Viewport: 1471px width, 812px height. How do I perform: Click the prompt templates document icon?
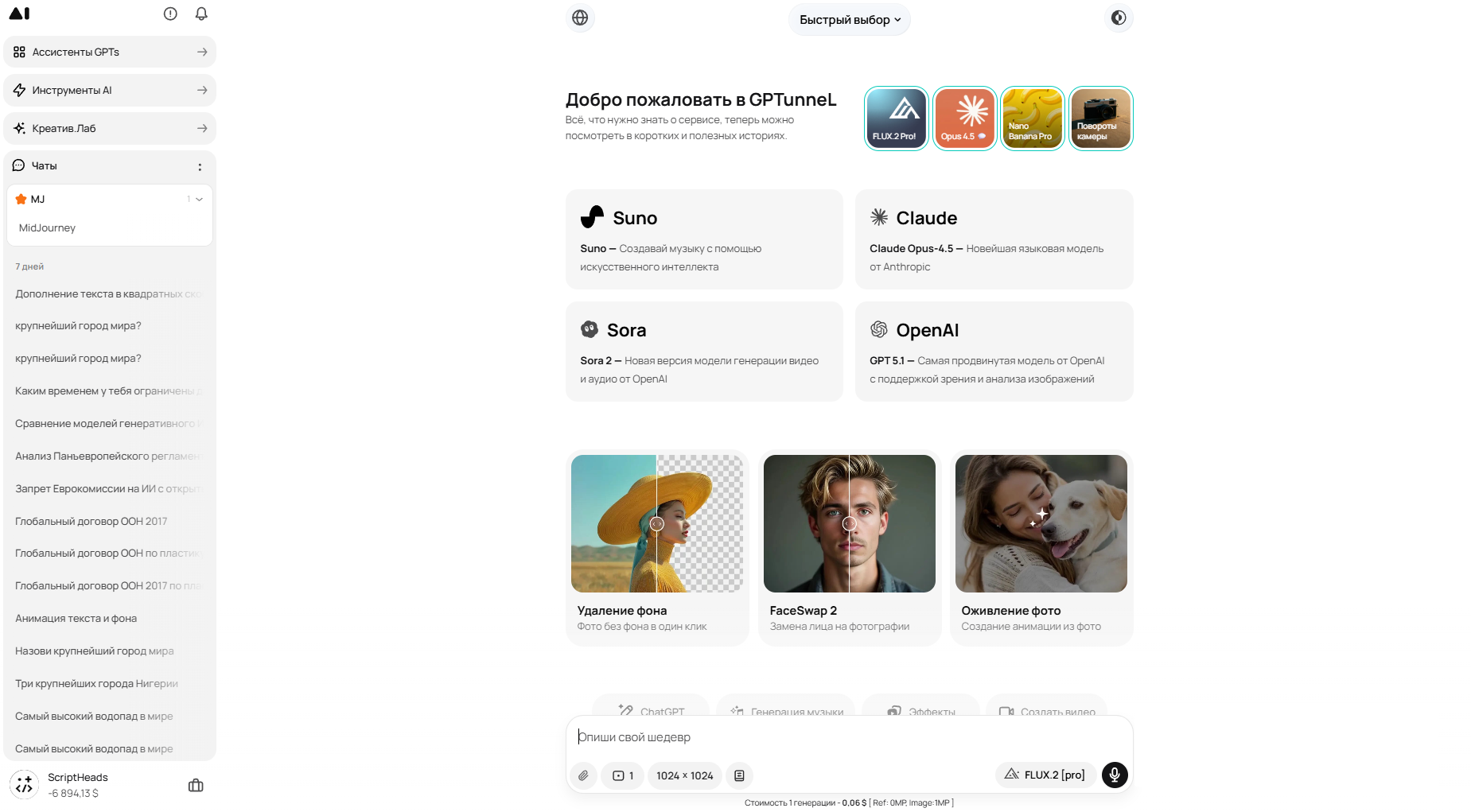pos(739,775)
